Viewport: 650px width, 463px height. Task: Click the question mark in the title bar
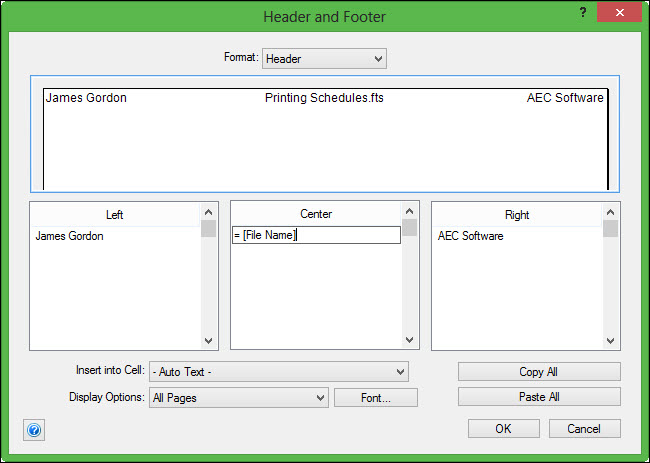click(582, 13)
